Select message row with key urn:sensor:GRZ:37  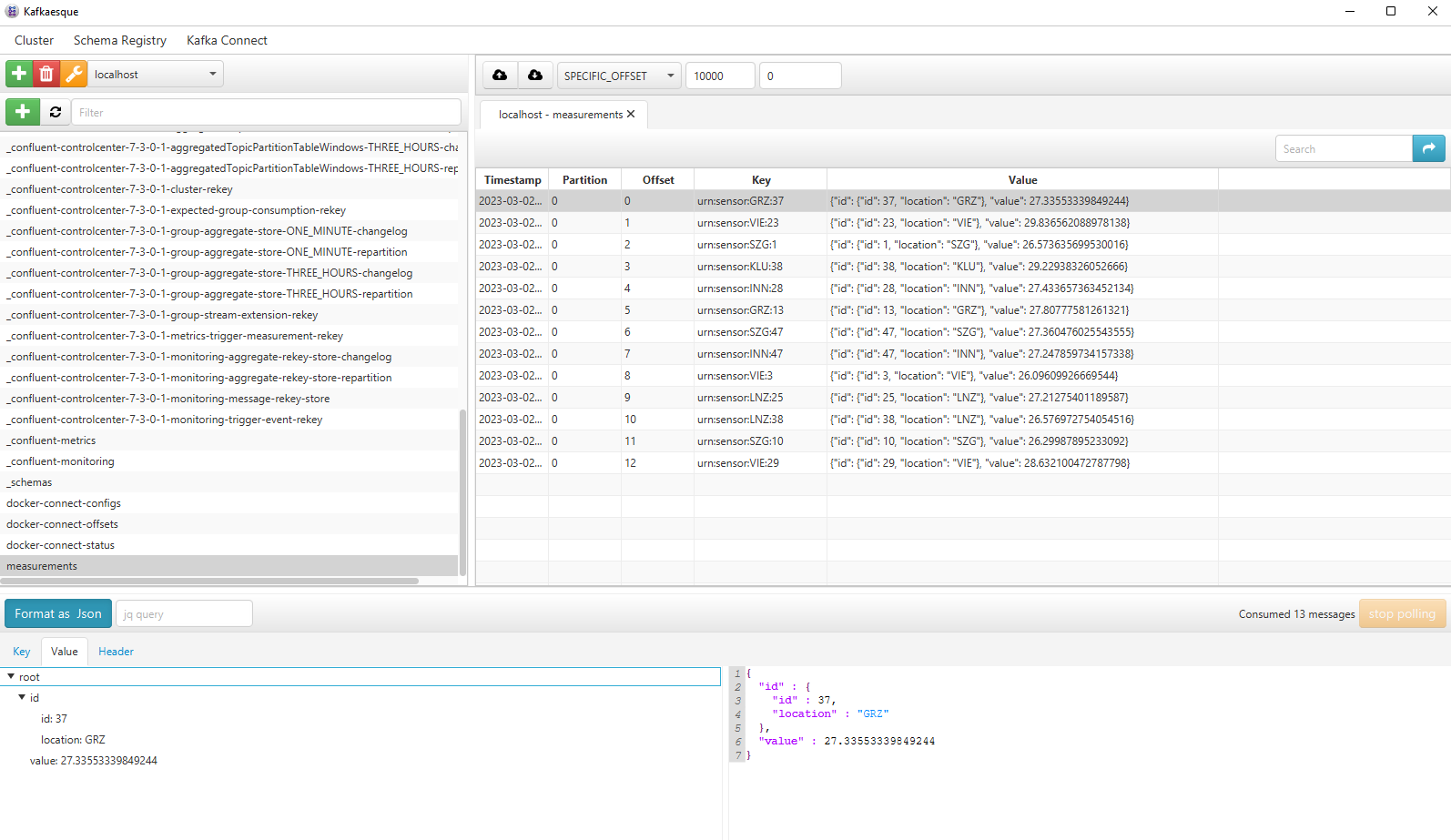[x=963, y=201]
